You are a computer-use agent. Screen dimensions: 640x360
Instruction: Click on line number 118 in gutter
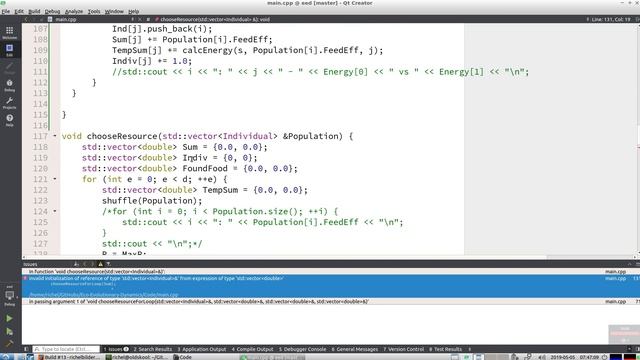tap(40, 147)
